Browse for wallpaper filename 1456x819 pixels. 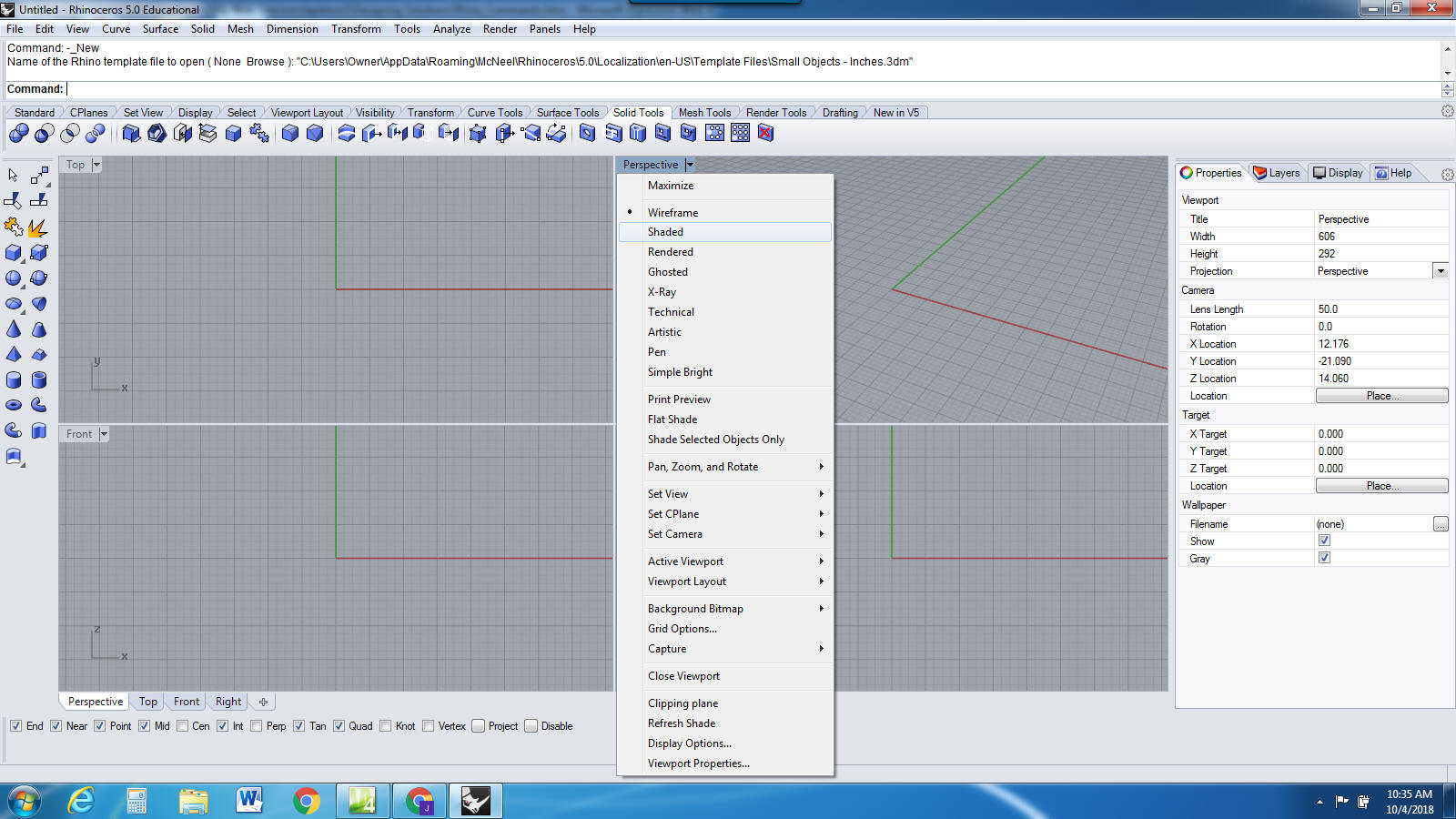tap(1440, 524)
